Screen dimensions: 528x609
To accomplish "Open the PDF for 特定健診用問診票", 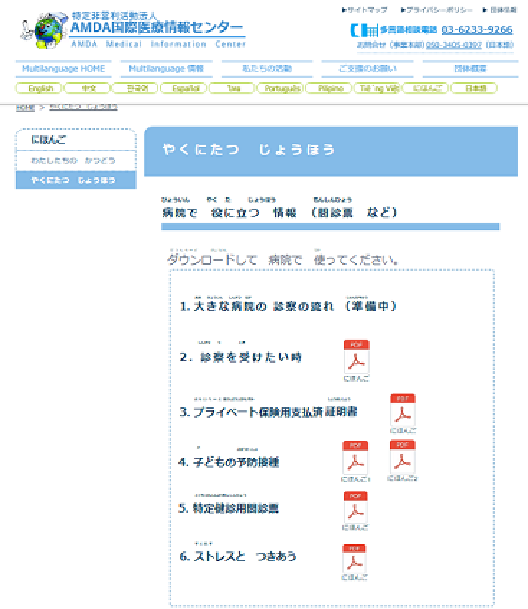I will [355, 508].
